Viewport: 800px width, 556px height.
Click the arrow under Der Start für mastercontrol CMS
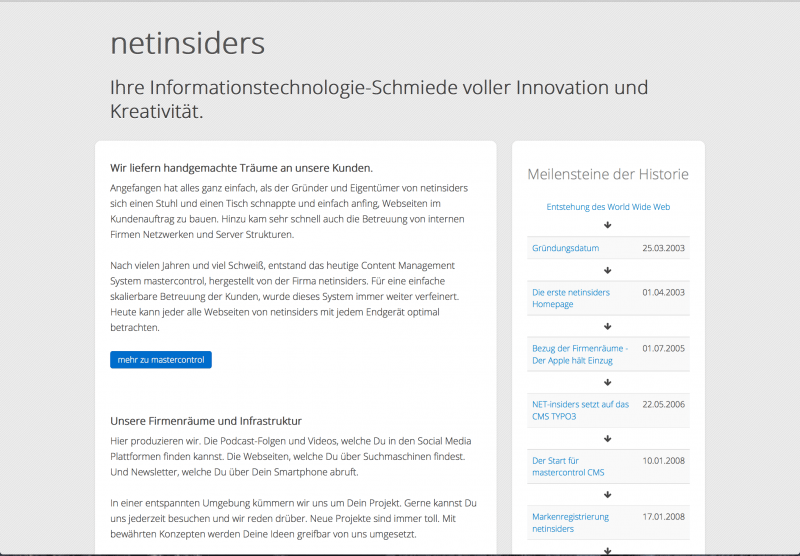(x=608, y=494)
